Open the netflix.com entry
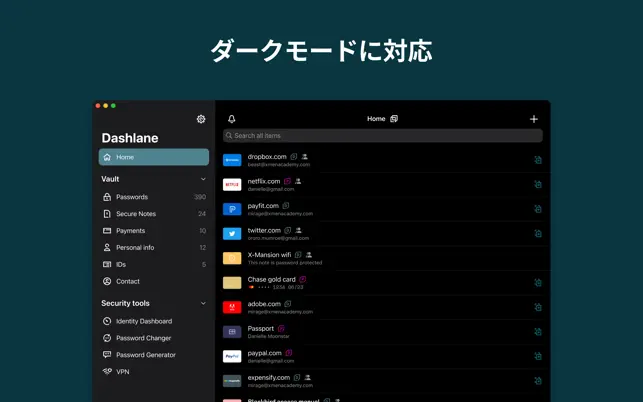 click(x=383, y=185)
